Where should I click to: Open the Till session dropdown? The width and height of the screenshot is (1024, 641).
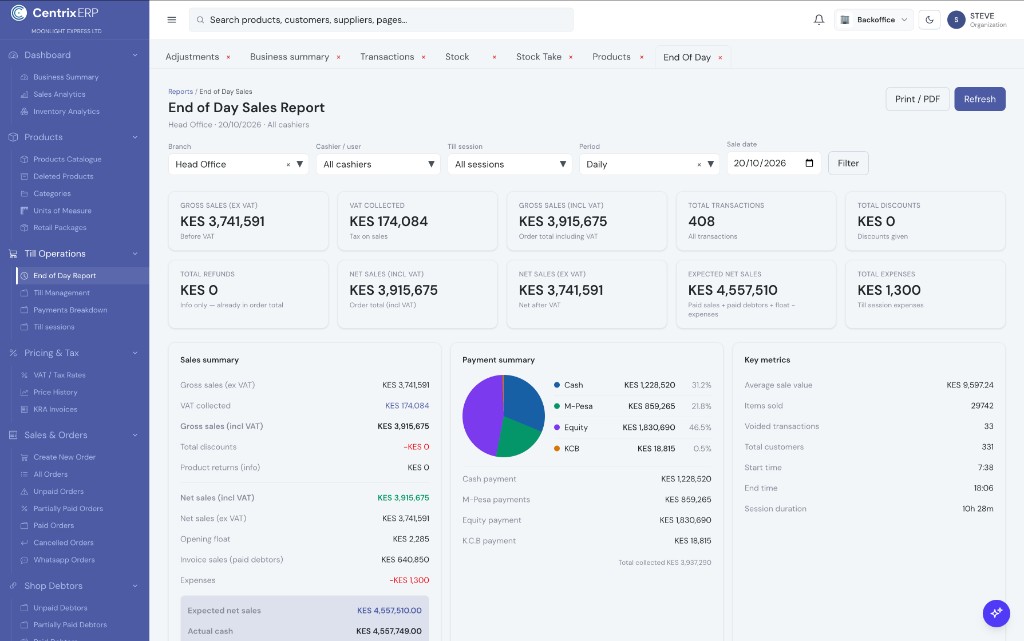(509, 164)
